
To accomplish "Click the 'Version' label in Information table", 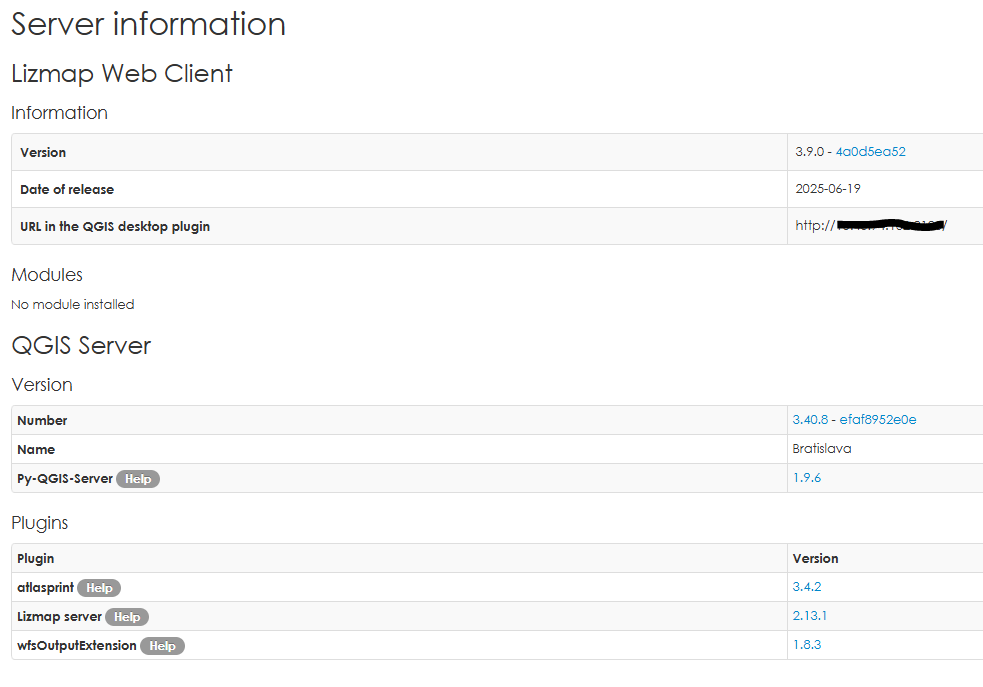I will (x=43, y=152).
